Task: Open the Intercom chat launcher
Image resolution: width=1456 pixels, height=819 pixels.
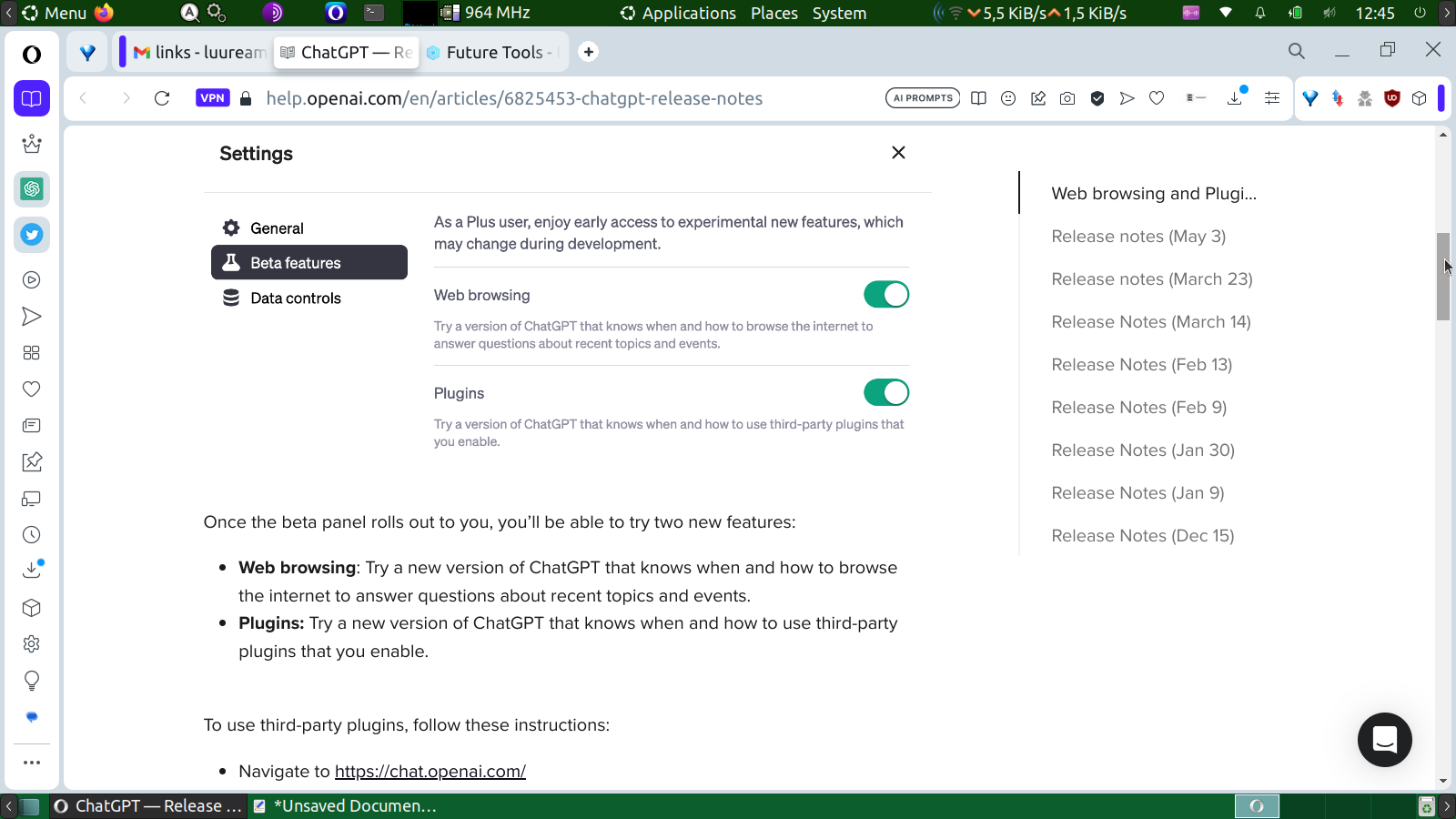Action: pyautogui.click(x=1385, y=740)
